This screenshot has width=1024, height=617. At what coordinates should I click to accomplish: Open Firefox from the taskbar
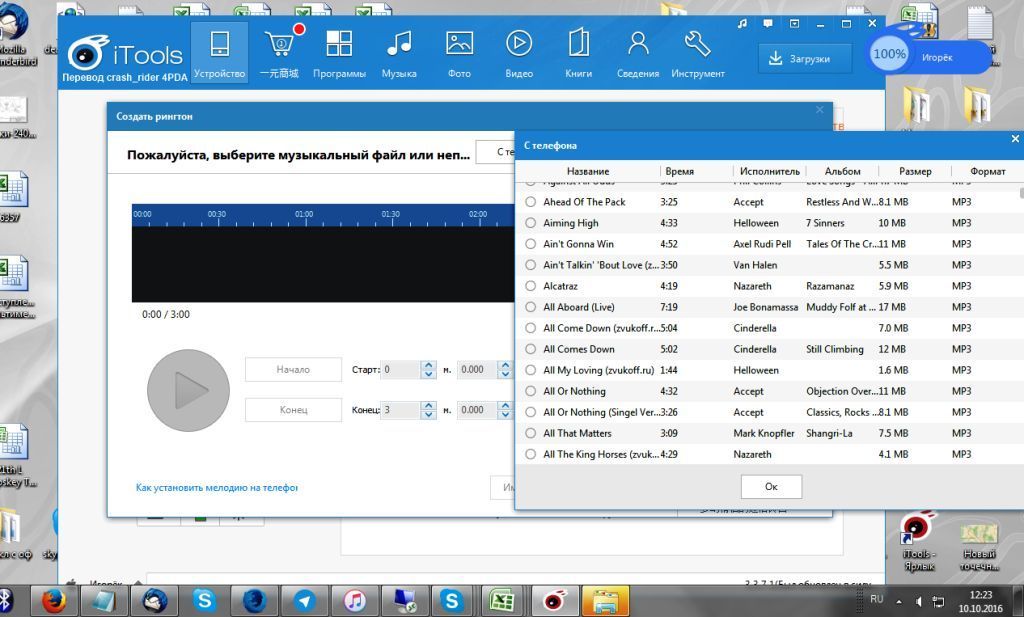tap(54, 600)
